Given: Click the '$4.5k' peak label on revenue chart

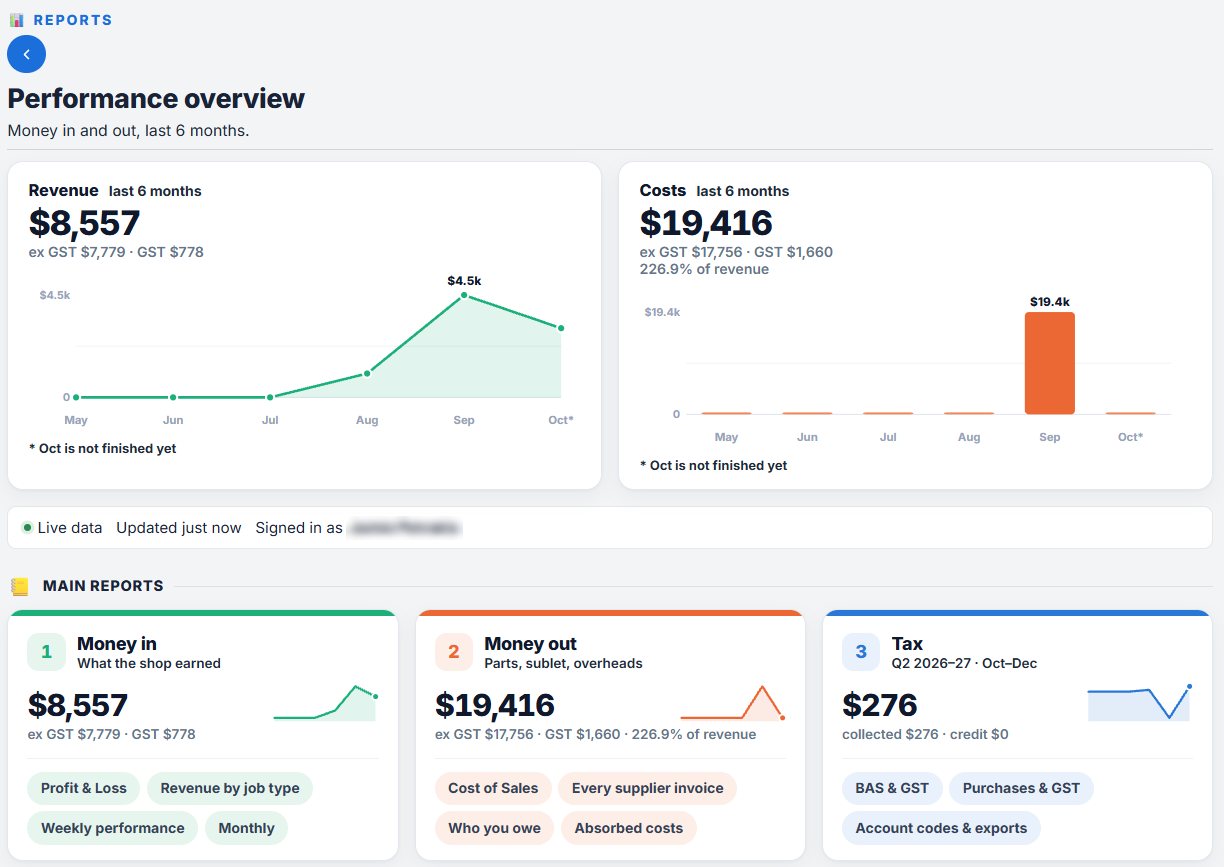Looking at the screenshot, I should click(464, 281).
